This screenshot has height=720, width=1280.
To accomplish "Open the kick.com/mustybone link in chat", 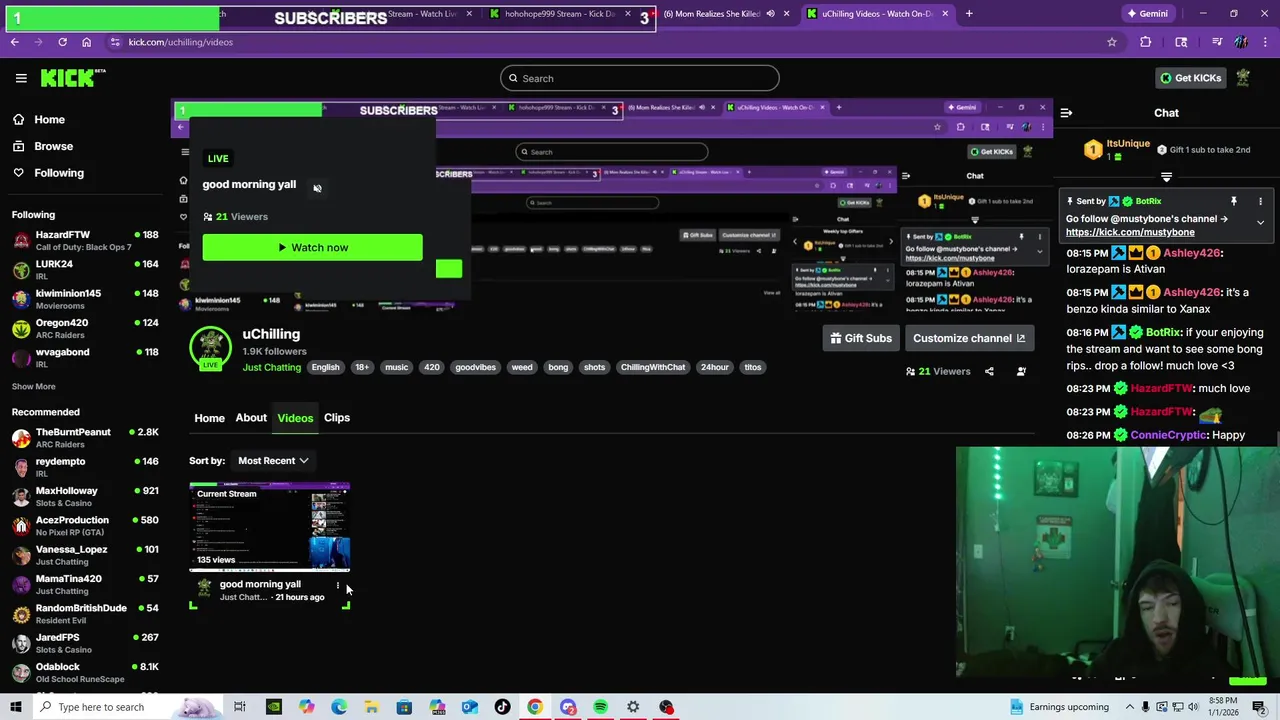I will tap(1130, 232).
